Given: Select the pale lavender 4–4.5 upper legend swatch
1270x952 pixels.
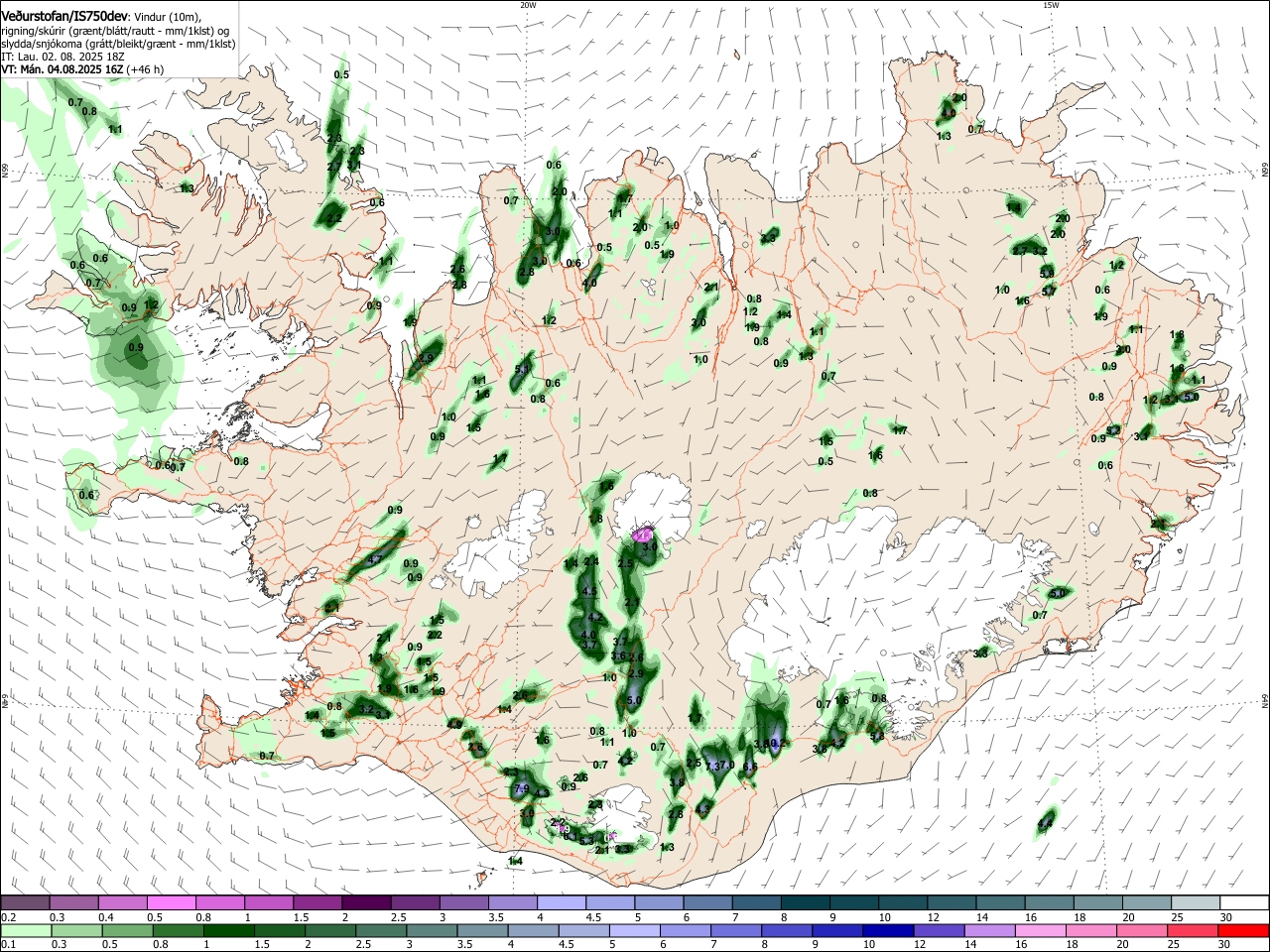Looking at the screenshot, I should (562, 902).
